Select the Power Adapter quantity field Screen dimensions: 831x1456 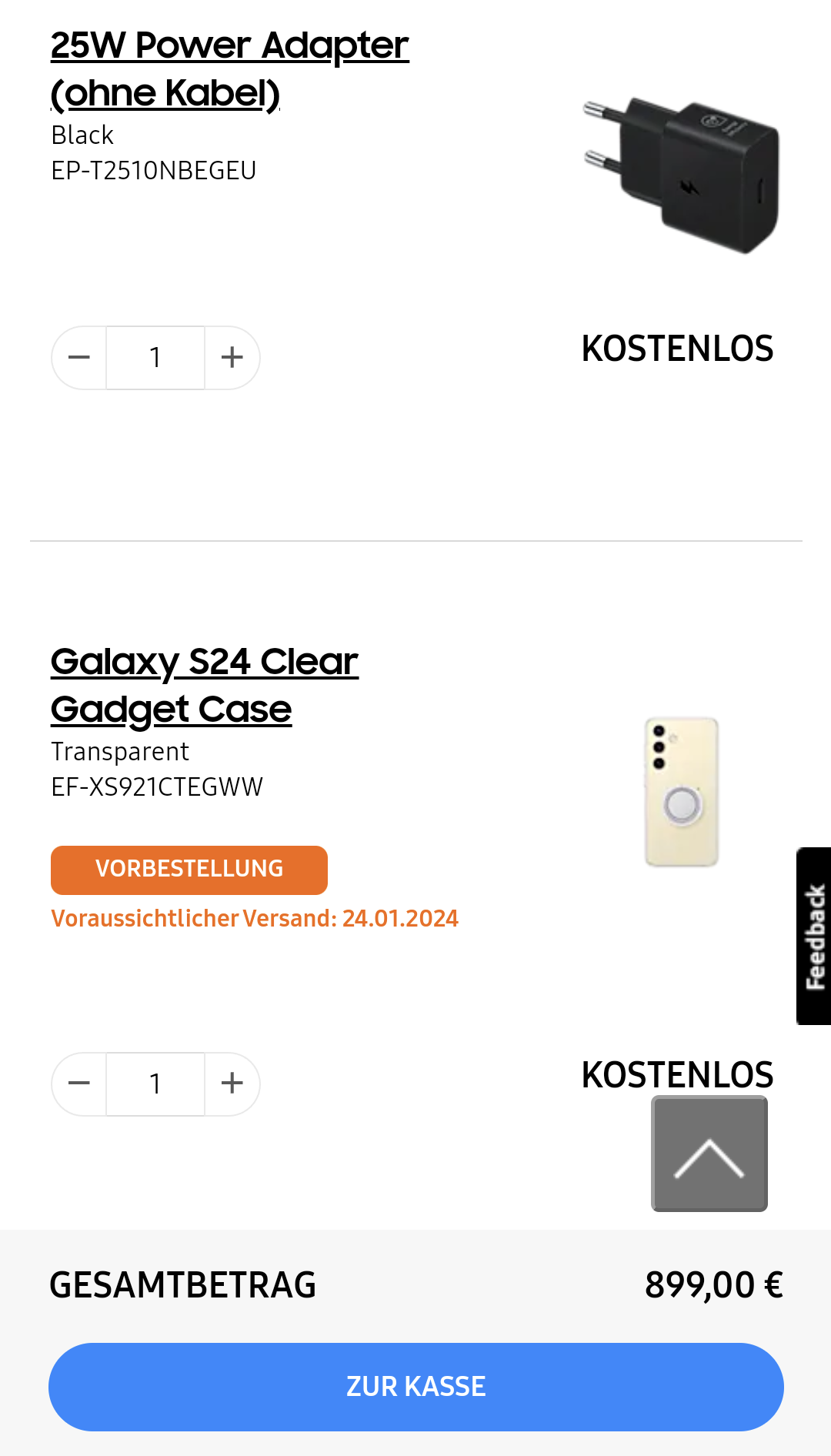pos(155,357)
